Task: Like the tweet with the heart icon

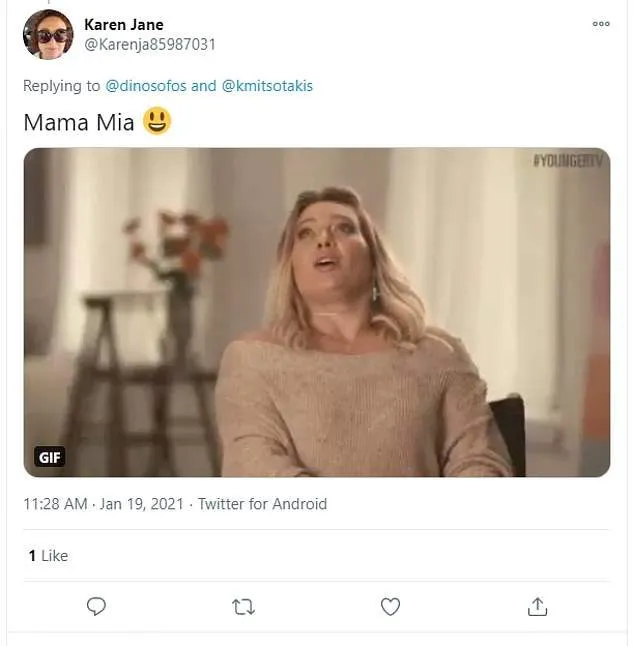Action: tap(390, 606)
